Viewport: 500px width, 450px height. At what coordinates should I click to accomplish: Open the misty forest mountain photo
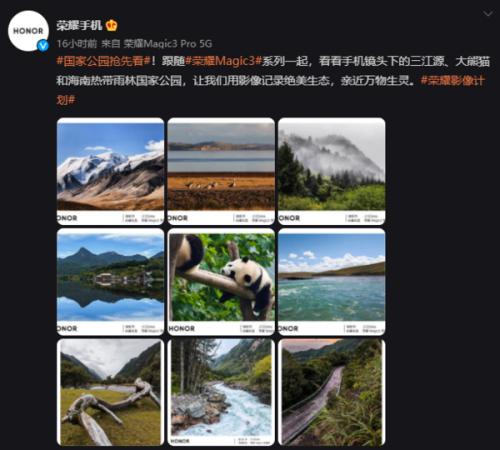pos(332,171)
